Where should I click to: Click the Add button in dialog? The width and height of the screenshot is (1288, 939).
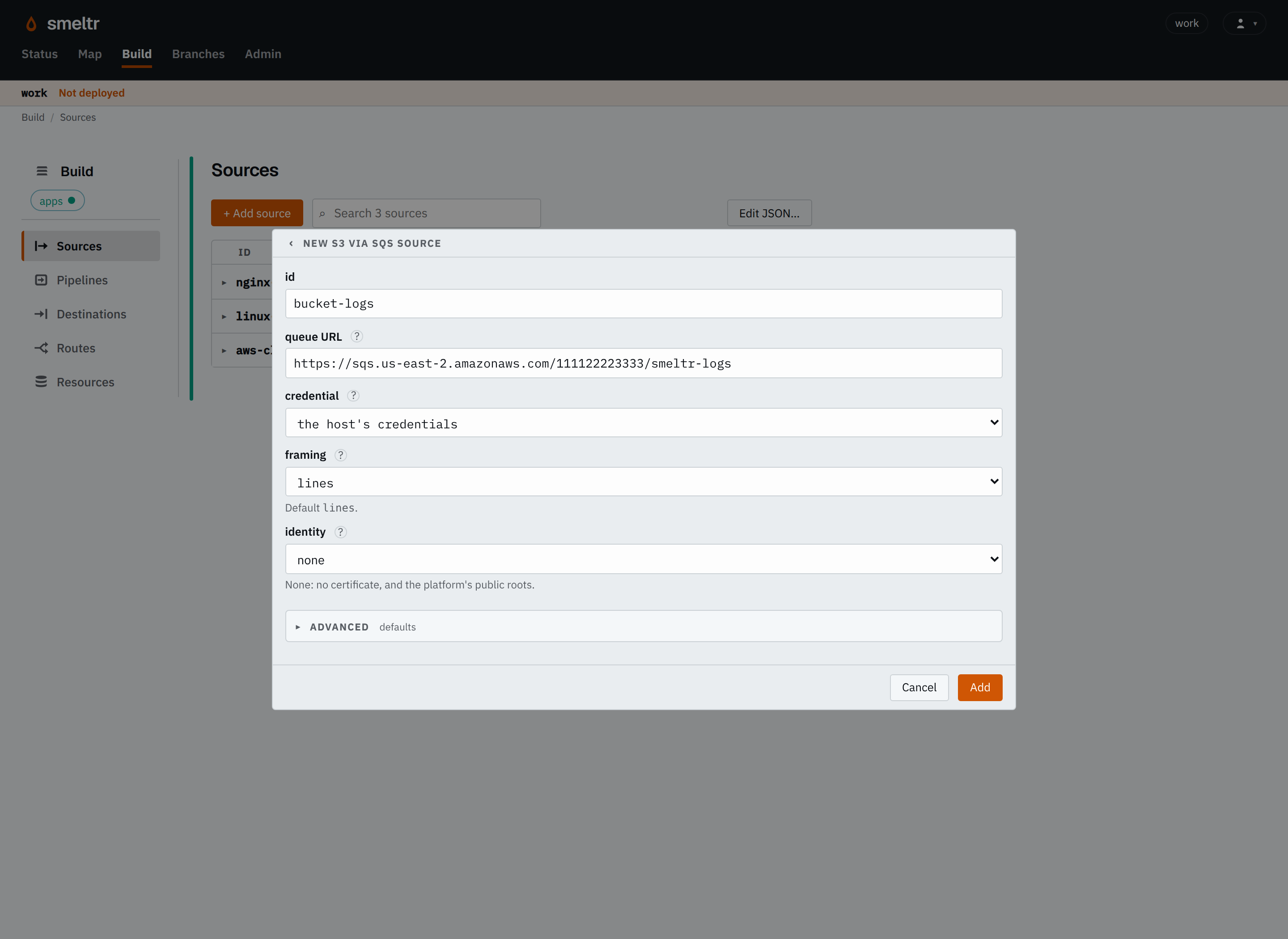pyautogui.click(x=980, y=688)
